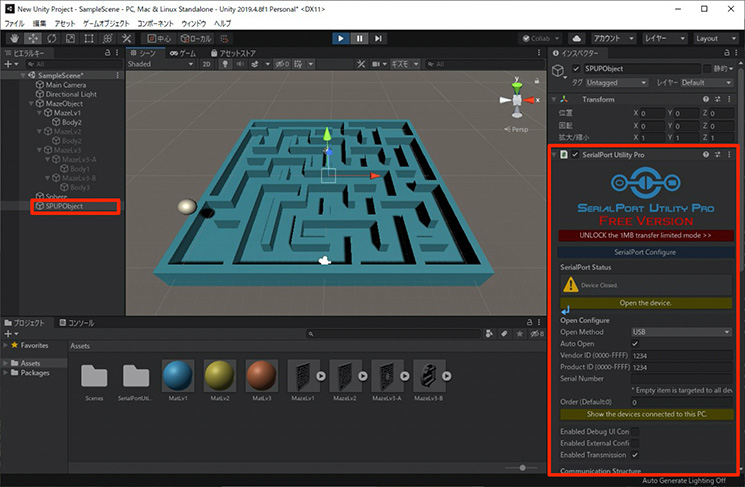Toggle scene lighting bulb icon

[225, 64]
